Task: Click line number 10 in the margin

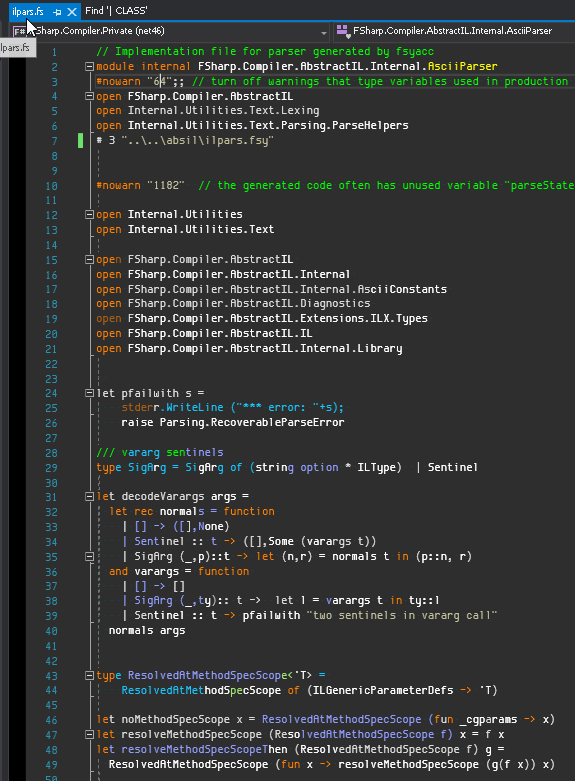Action: [x=51, y=186]
